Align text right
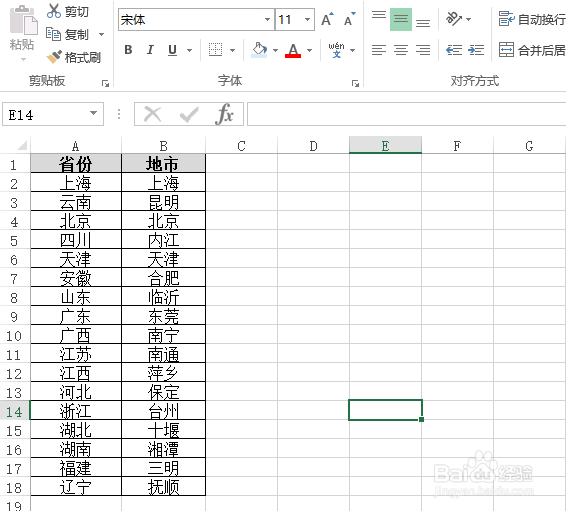This screenshot has width=566, height=511. point(423,50)
